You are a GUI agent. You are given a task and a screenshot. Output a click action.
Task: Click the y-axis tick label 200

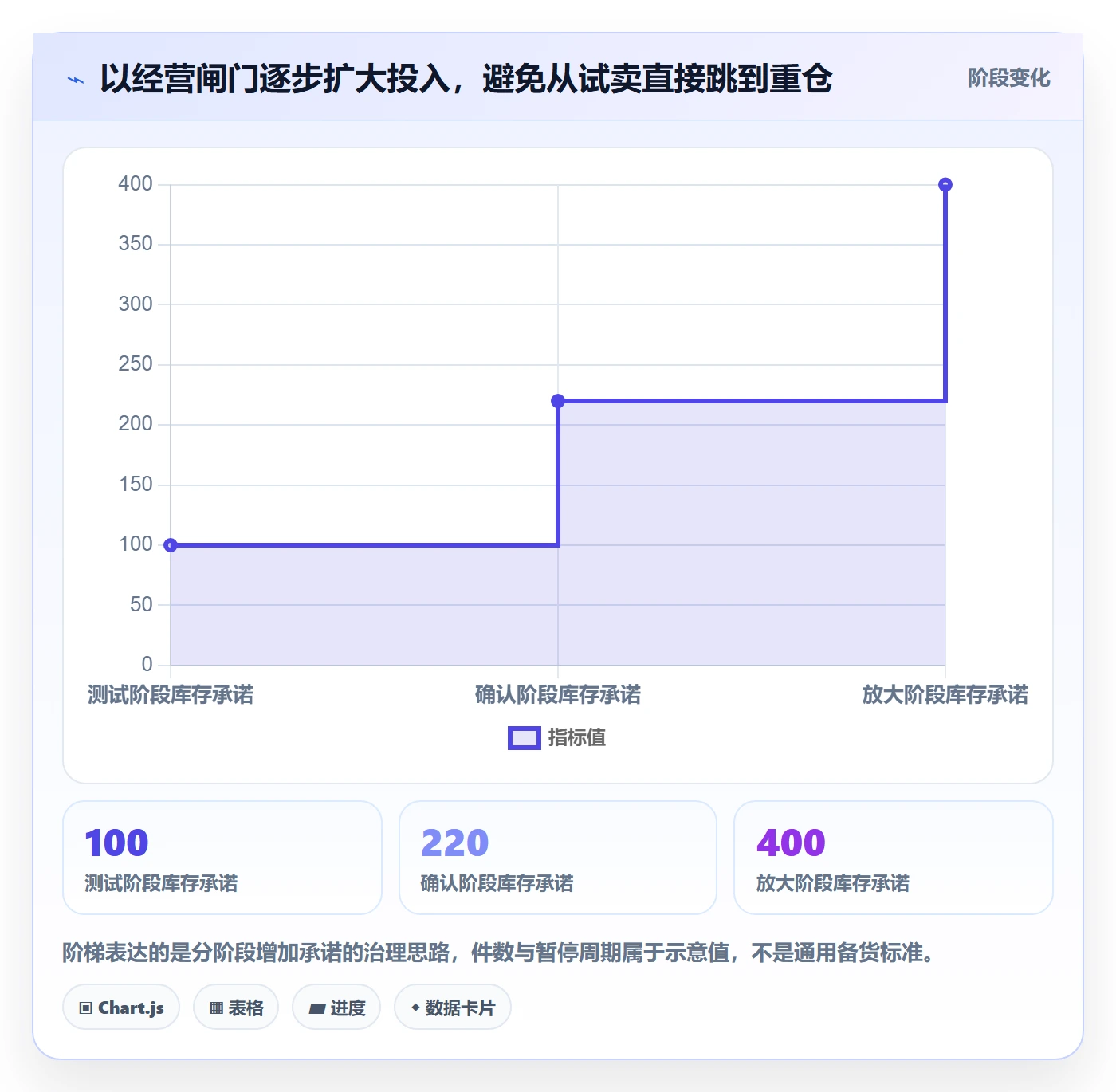136,424
